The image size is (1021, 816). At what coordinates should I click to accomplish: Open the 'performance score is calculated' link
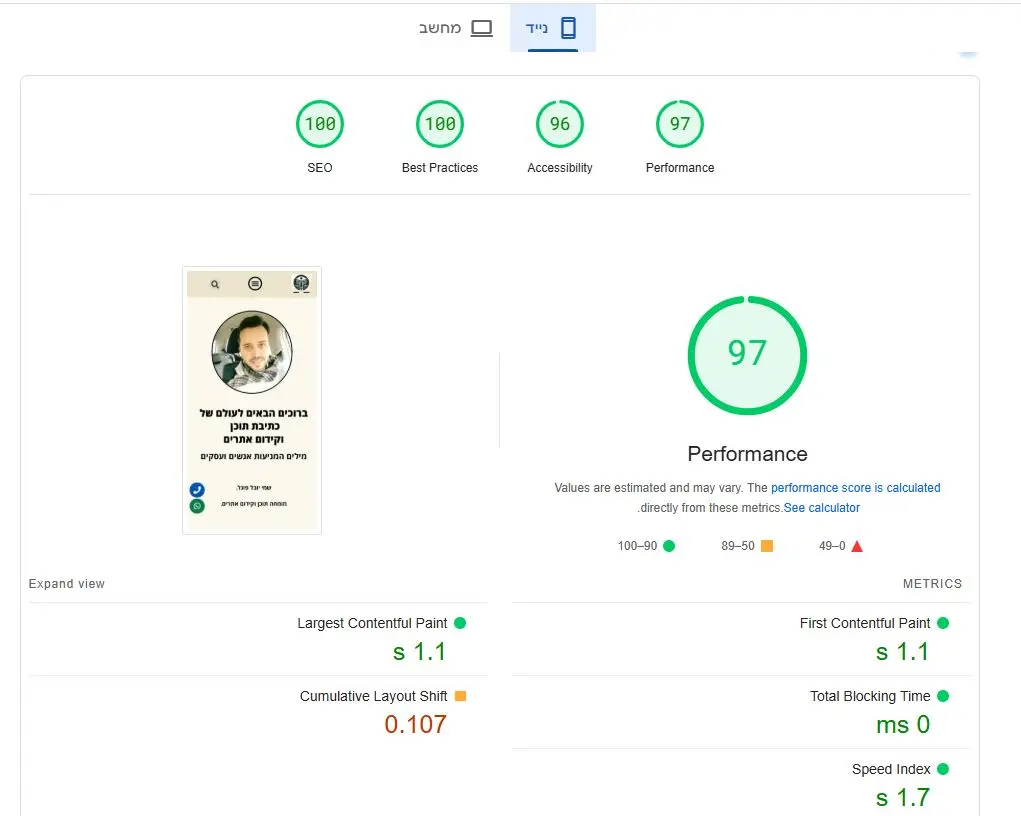tap(855, 488)
